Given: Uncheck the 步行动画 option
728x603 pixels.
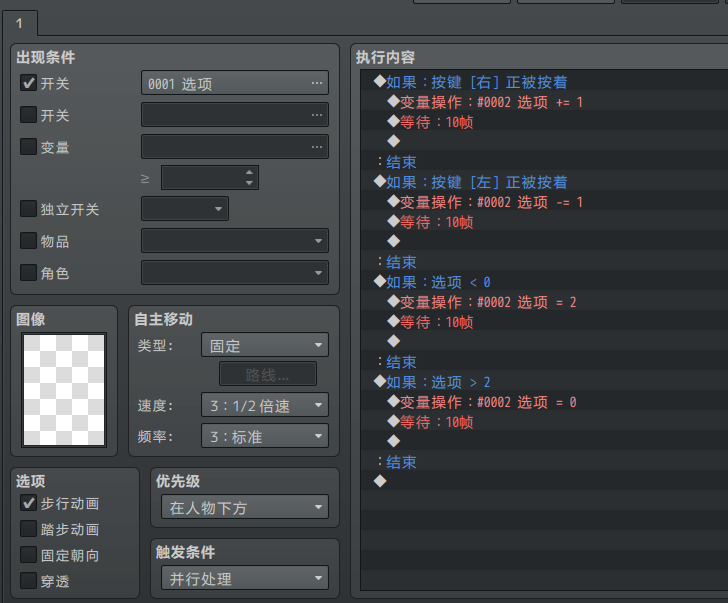Looking at the screenshot, I should pos(28,503).
